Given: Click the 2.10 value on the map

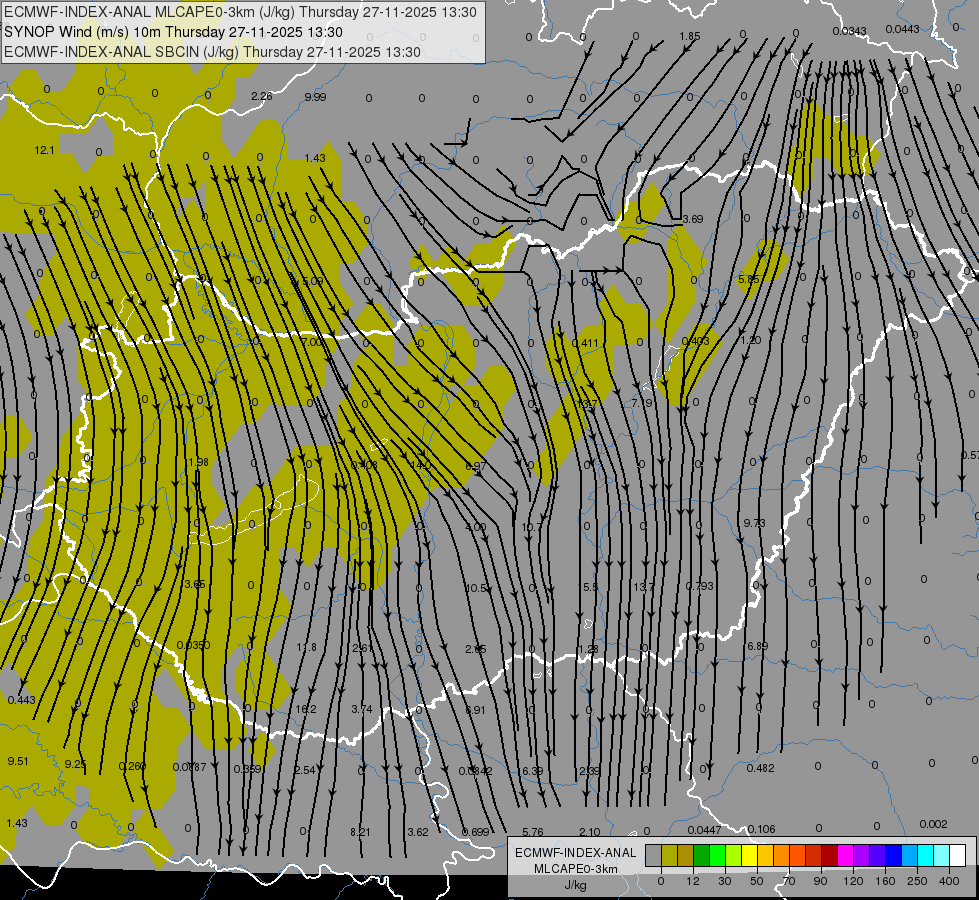Looking at the screenshot, I should 589,832.
